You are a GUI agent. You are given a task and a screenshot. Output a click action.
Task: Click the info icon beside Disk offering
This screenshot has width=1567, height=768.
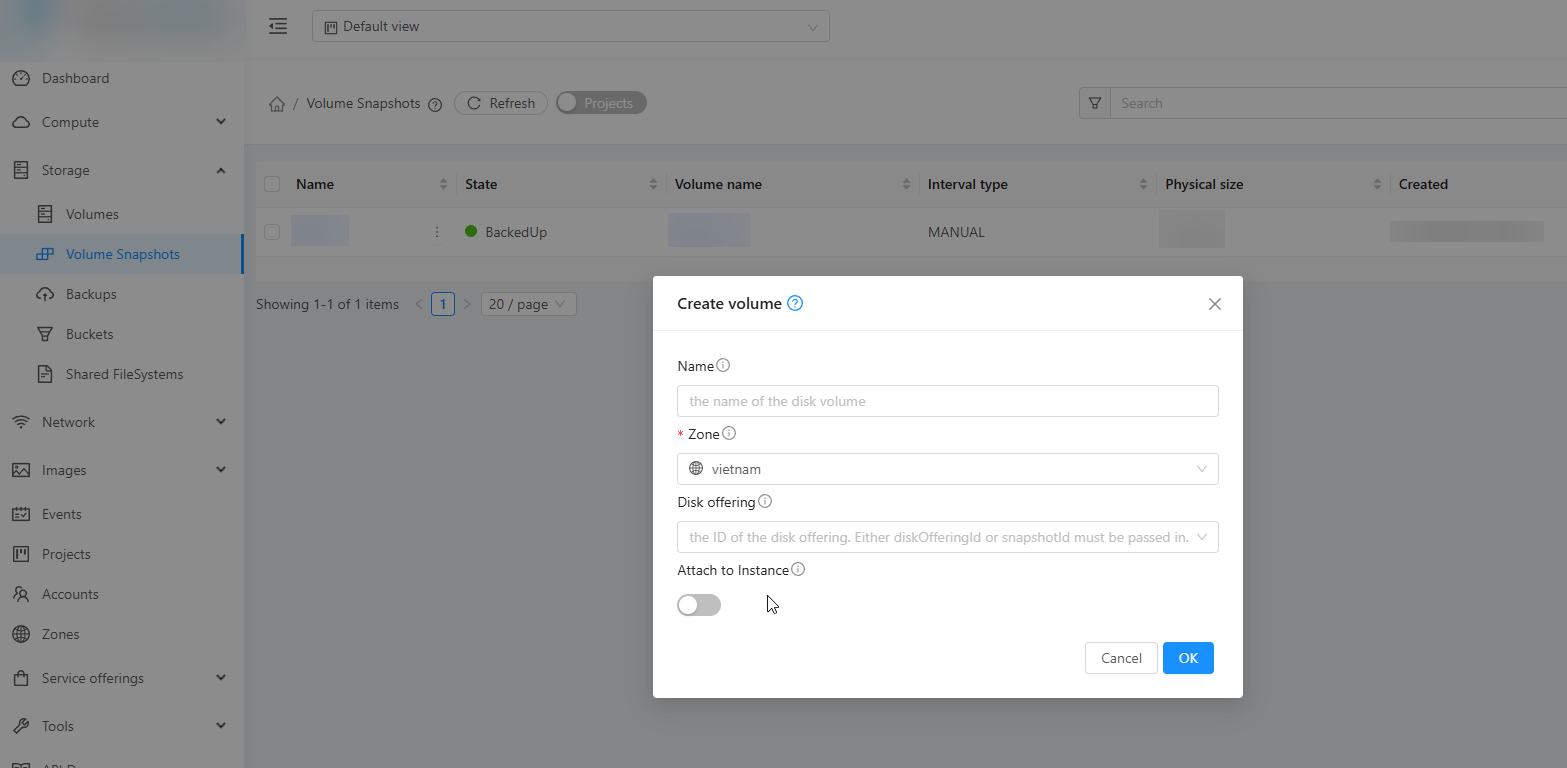click(x=765, y=502)
